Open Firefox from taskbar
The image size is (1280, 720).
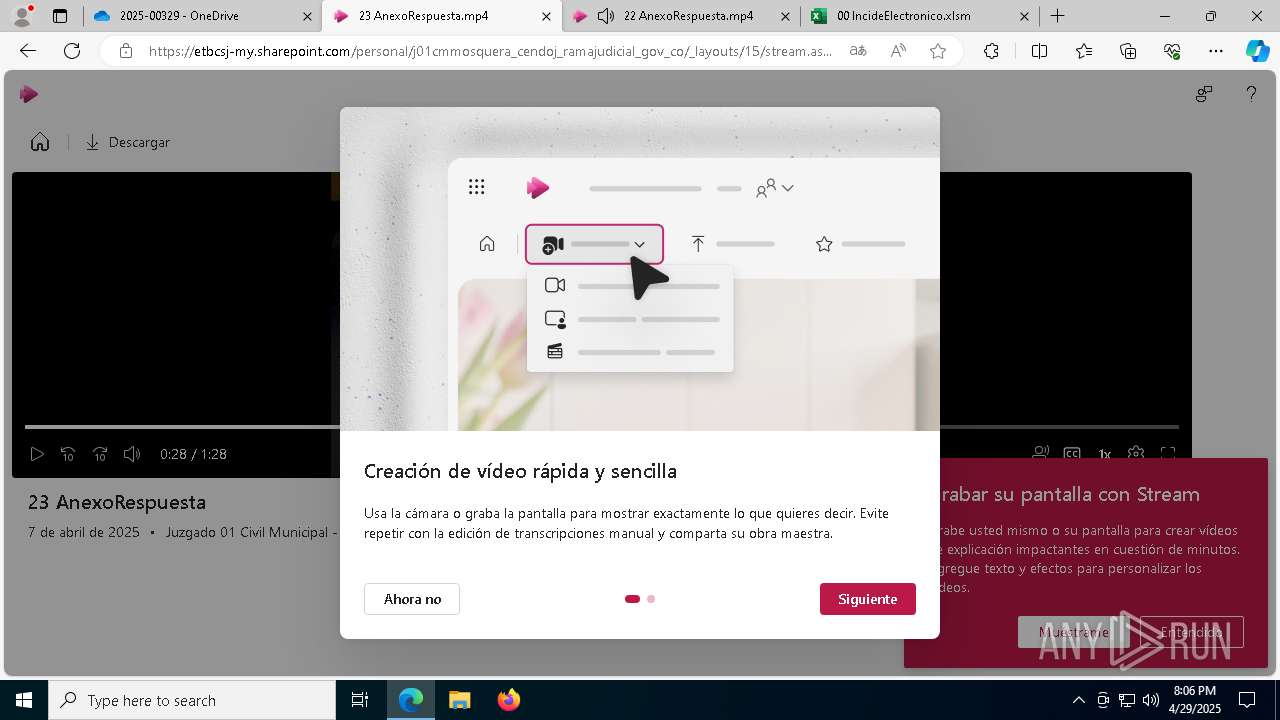pos(508,700)
